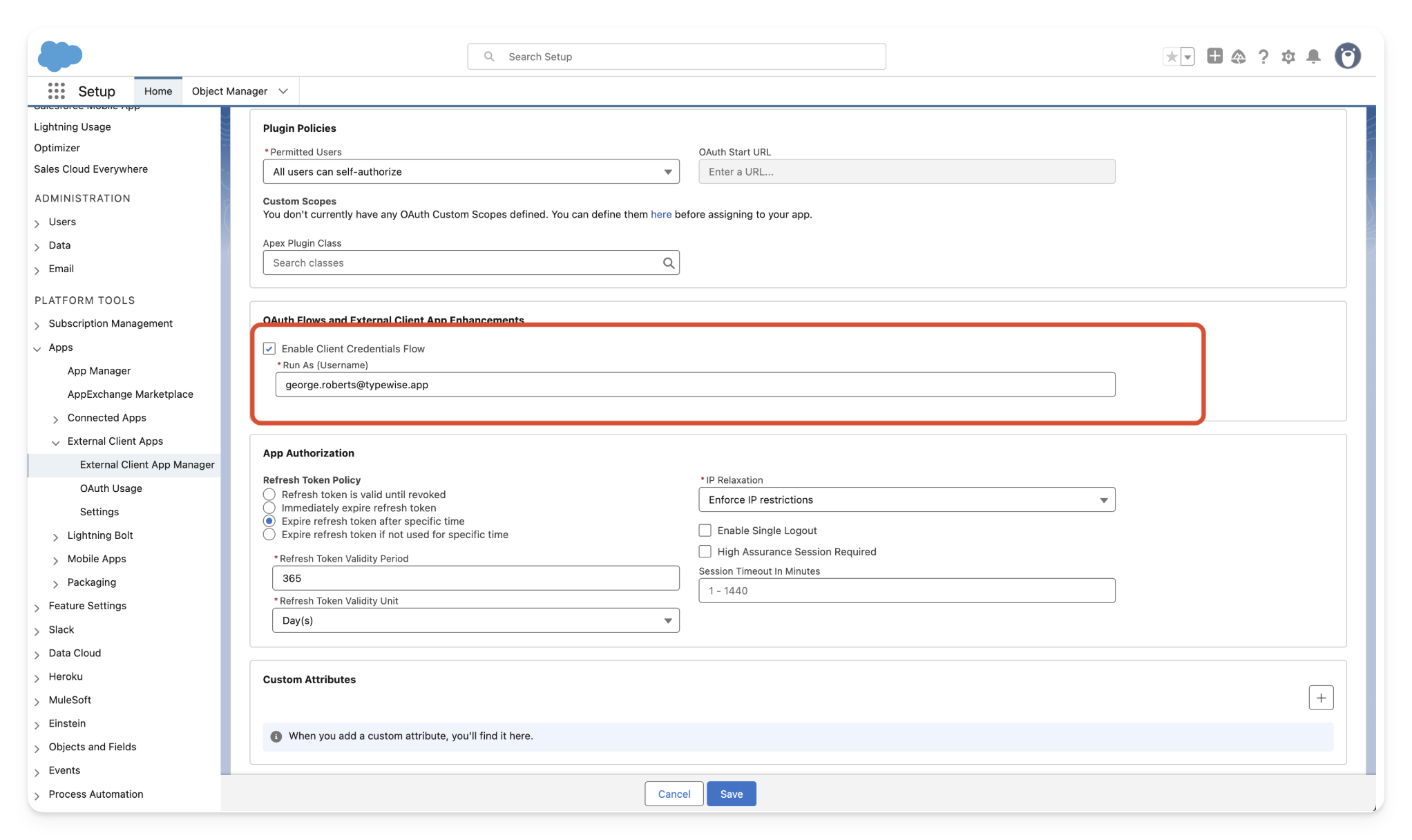The image size is (1412, 840).
Task: Click the Save button
Action: pos(731,794)
